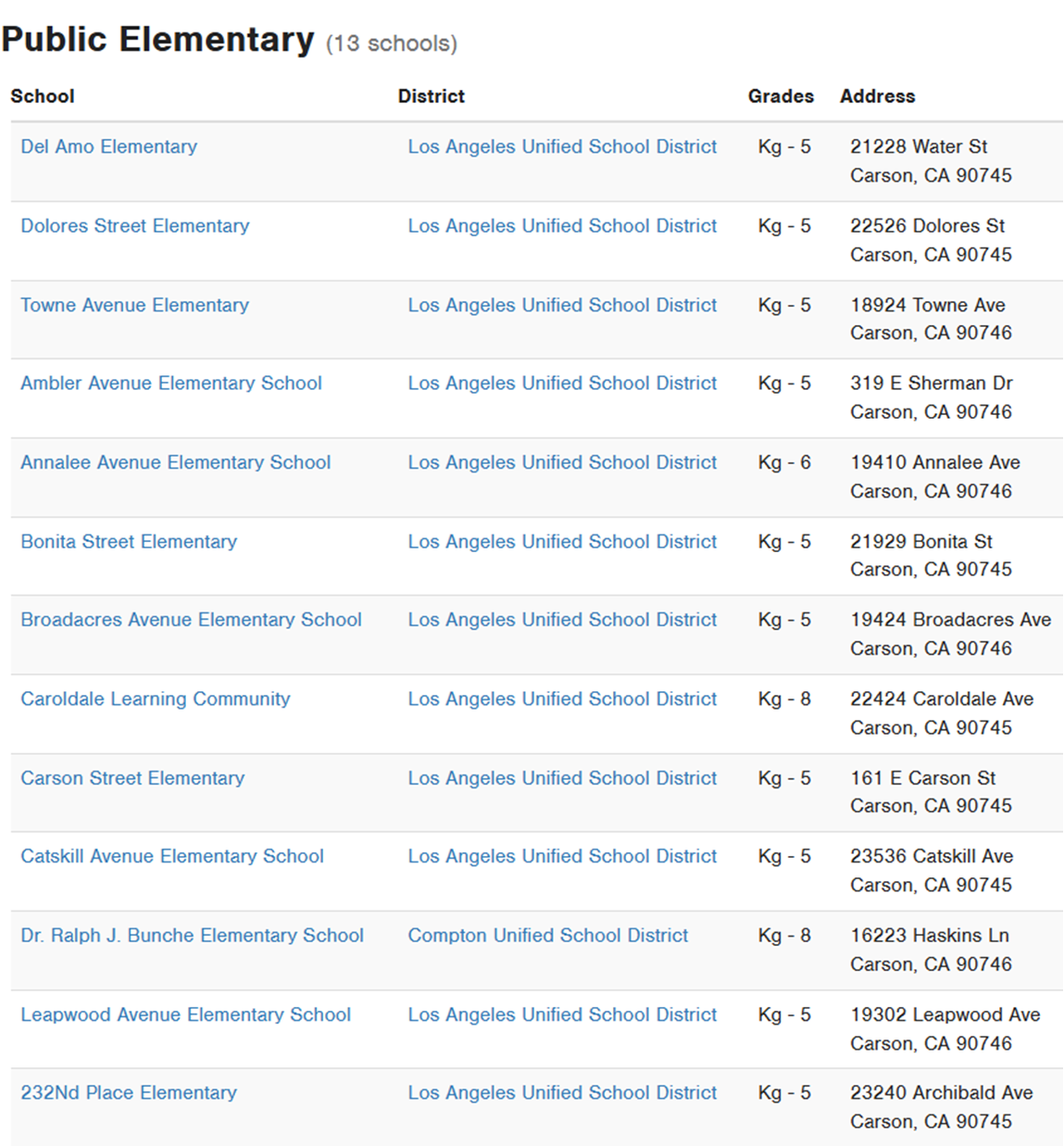This screenshot has width=1064, height=1146.
Task: Open the district link for 232Nd Place Elementary
Action: (x=563, y=1093)
